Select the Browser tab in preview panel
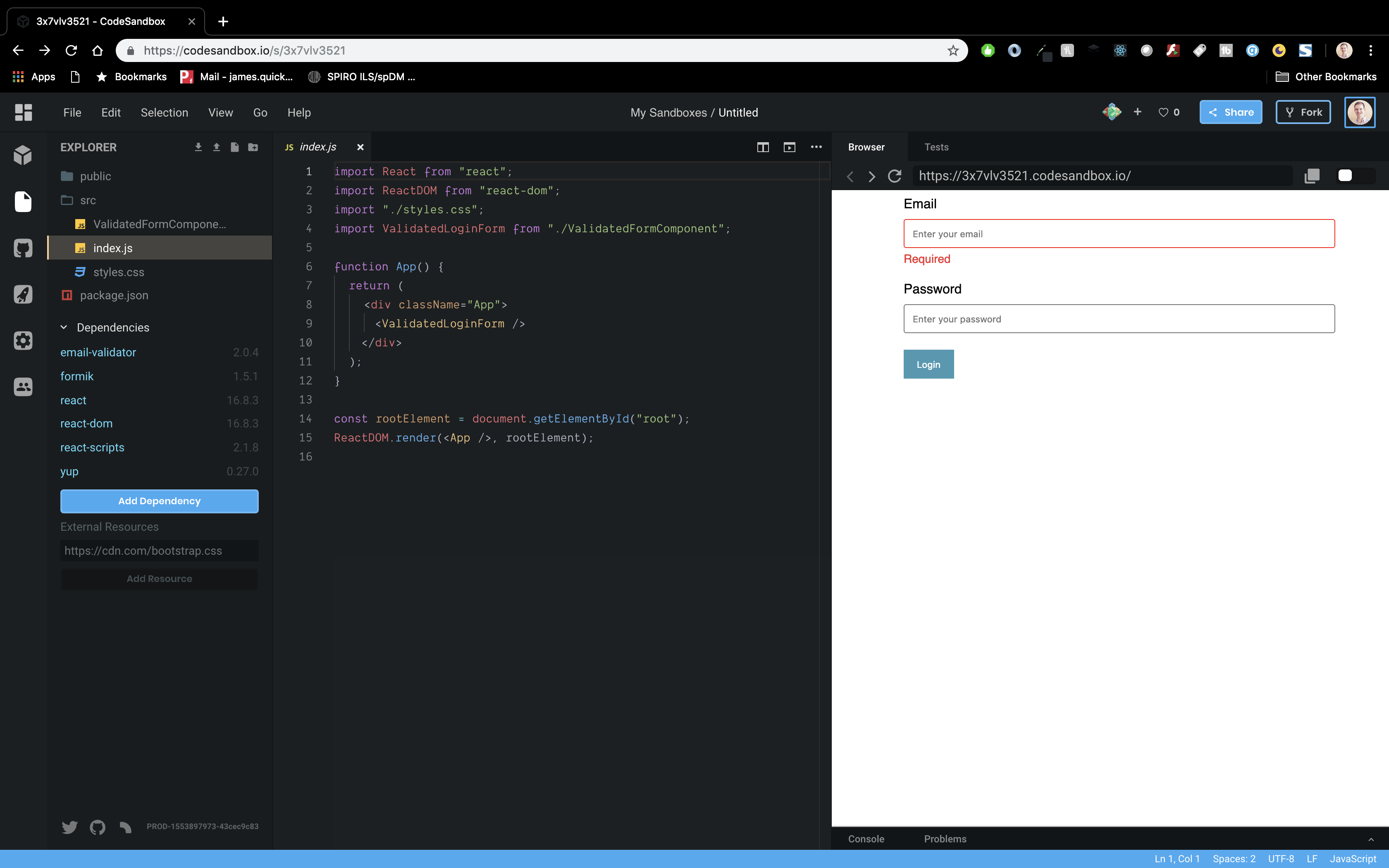Viewport: 1389px width, 868px height. 866,147
